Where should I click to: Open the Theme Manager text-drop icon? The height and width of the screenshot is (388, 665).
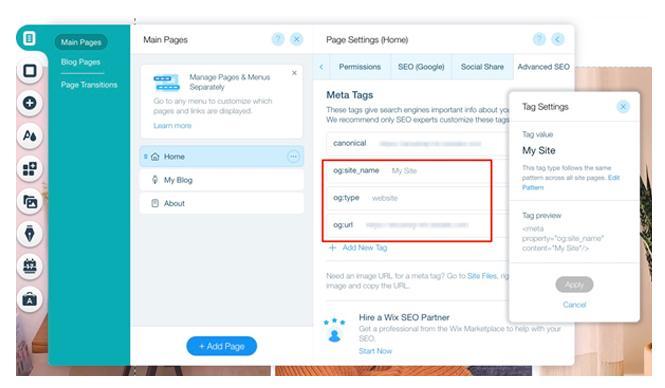30,136
